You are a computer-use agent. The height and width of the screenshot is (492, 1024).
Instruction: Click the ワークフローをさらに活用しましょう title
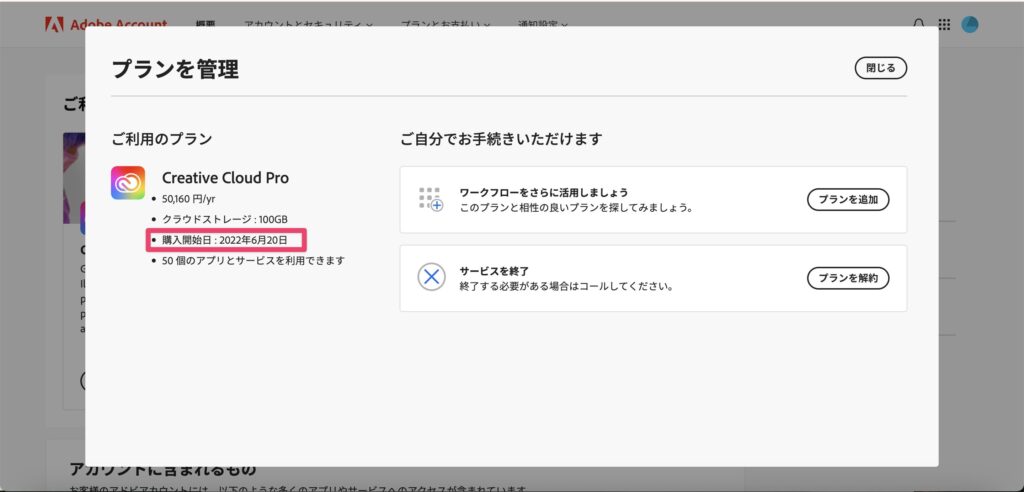tap(544, 193)
